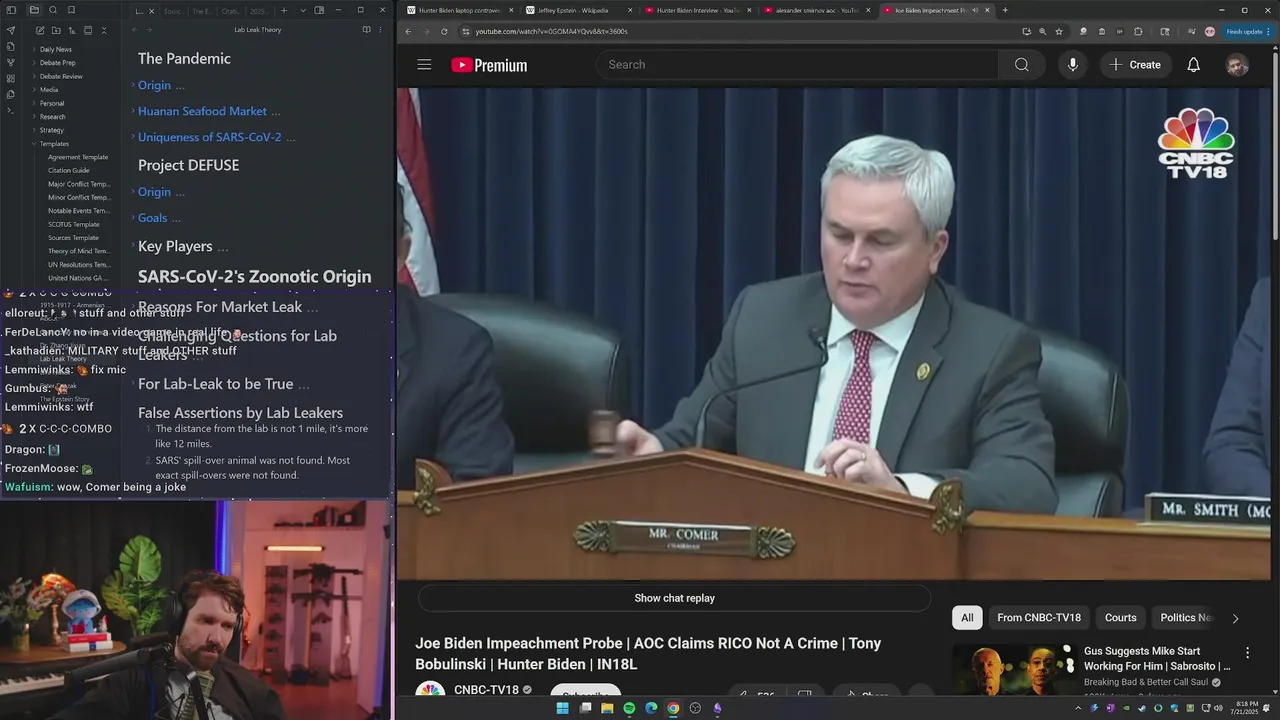Unfold Huanan Seafood Market heading
Screen dimensions: 1280x720
tap(132, 111)
